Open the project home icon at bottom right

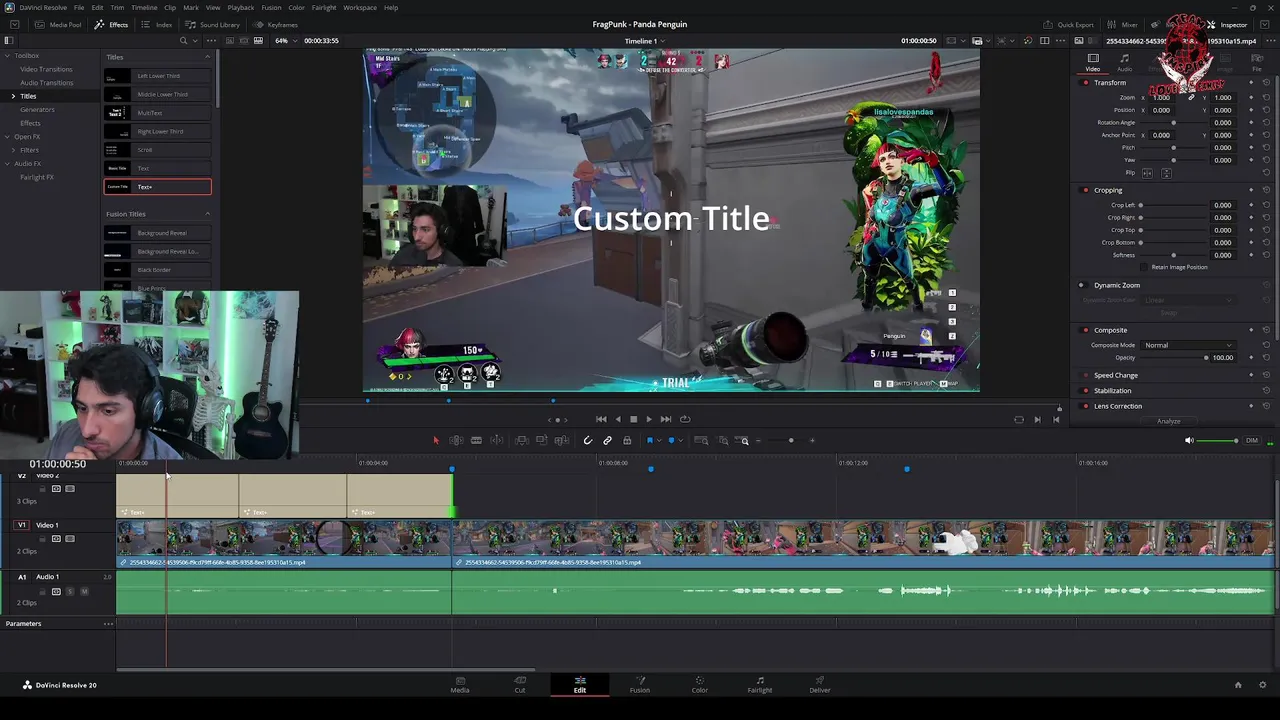(x=1238, y=685)
